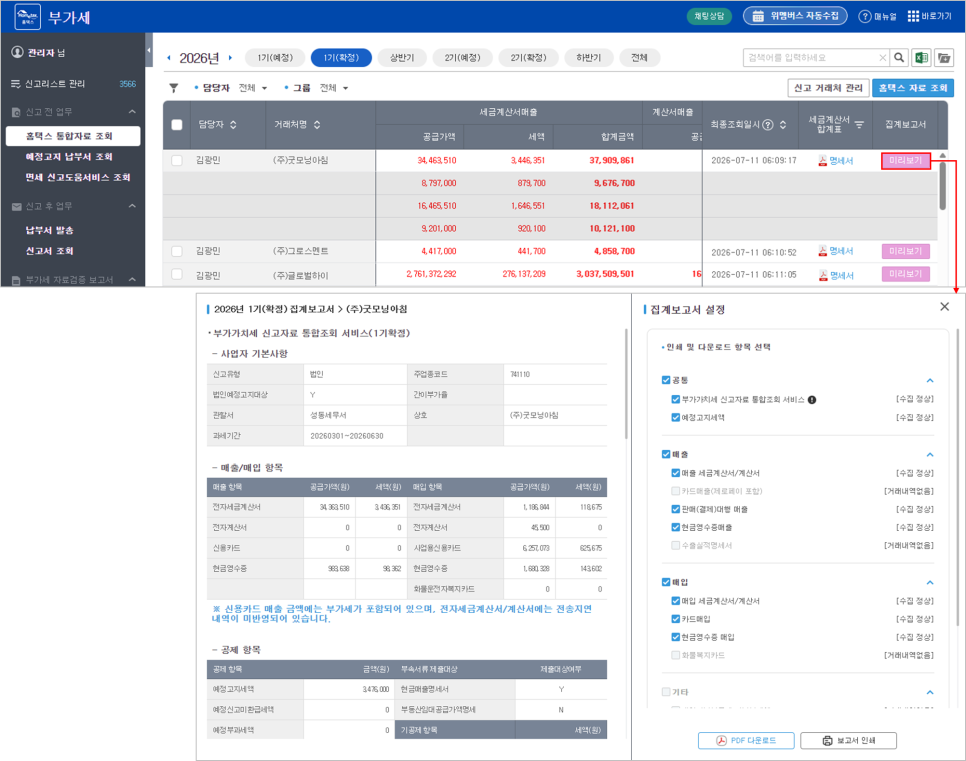
Task: Switch to the 전체 period tab
Action: tap(639, 58)
